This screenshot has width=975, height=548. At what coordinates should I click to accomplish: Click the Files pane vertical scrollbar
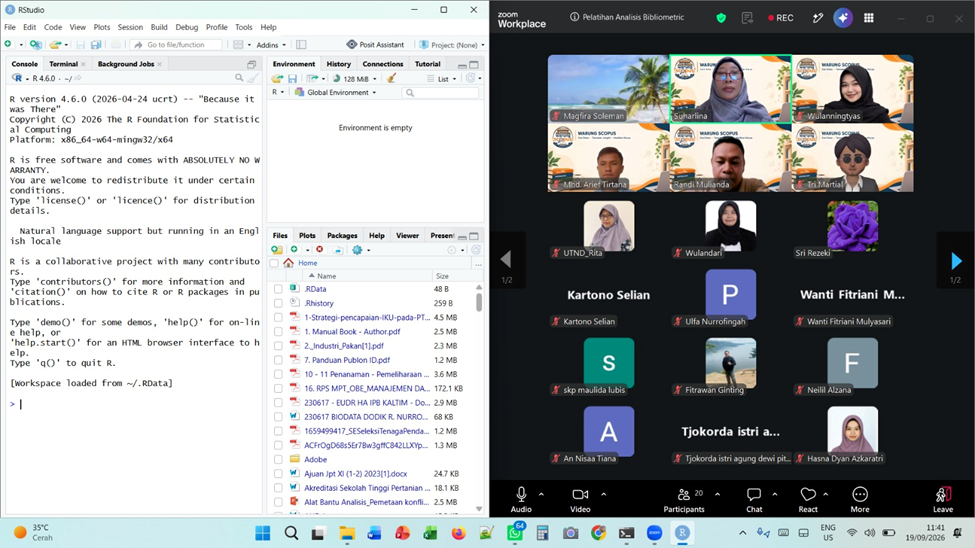[x=479, y=302]
